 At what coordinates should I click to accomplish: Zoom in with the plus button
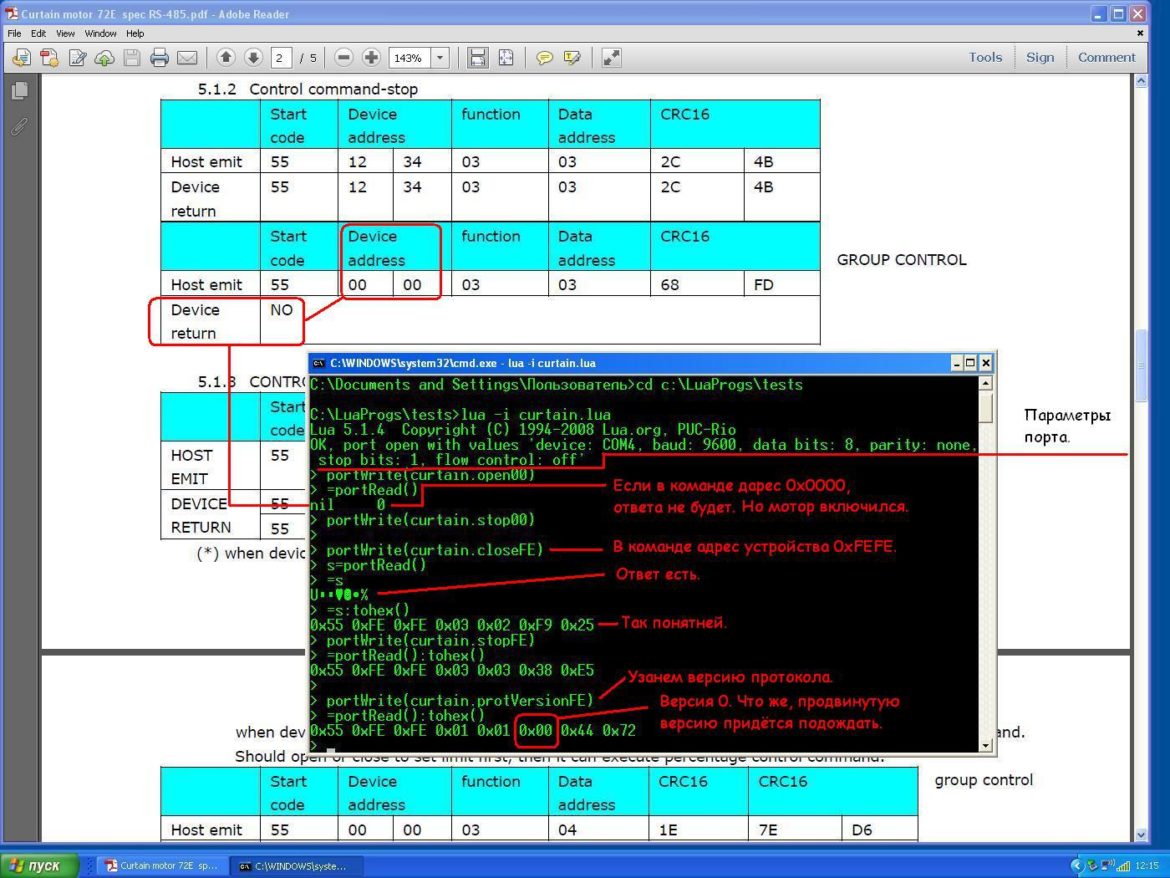[371, 57]
